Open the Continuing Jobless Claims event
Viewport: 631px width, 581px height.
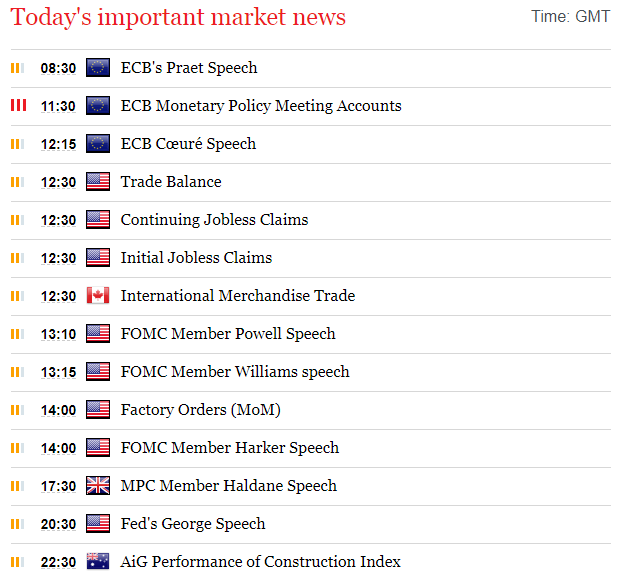point(214,220)
